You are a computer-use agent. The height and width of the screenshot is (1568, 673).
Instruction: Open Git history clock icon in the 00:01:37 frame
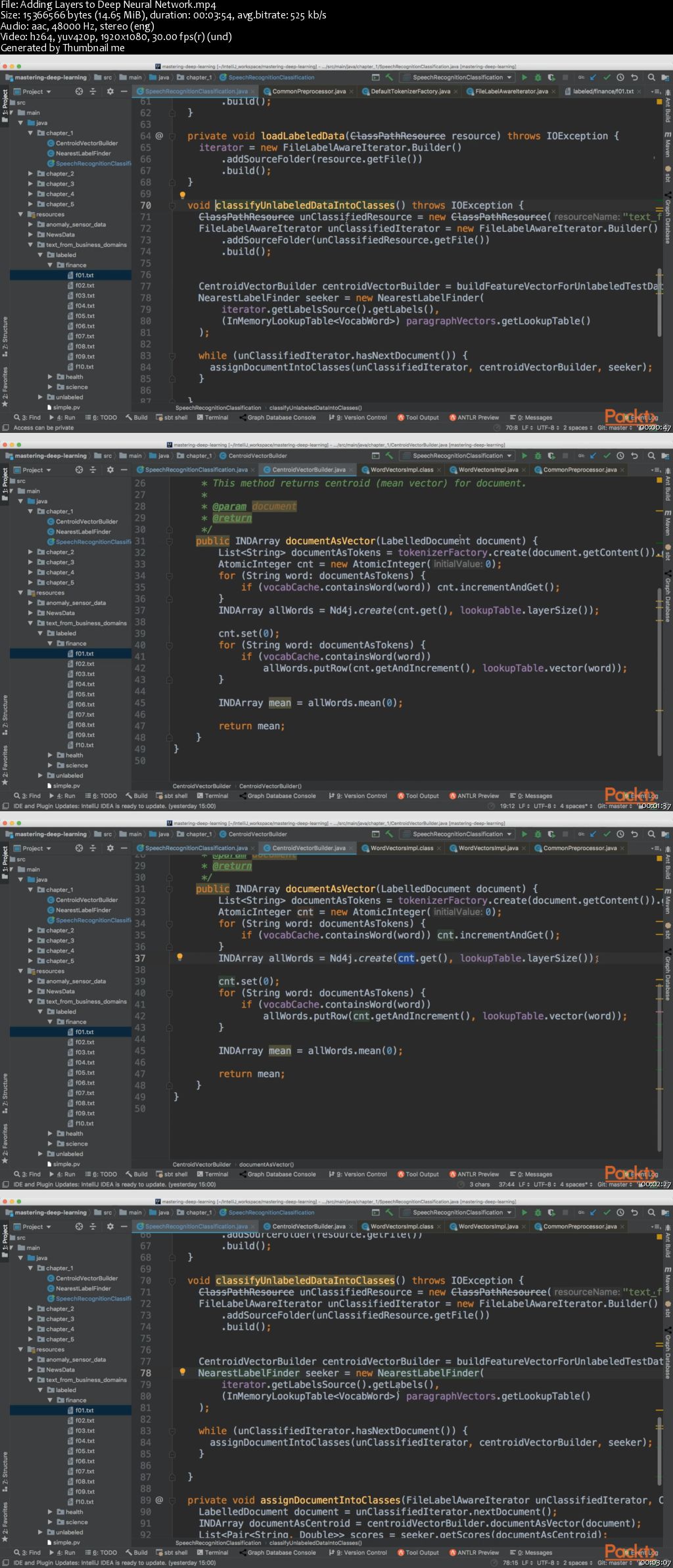pyautogui.click(x=620, y=456)
